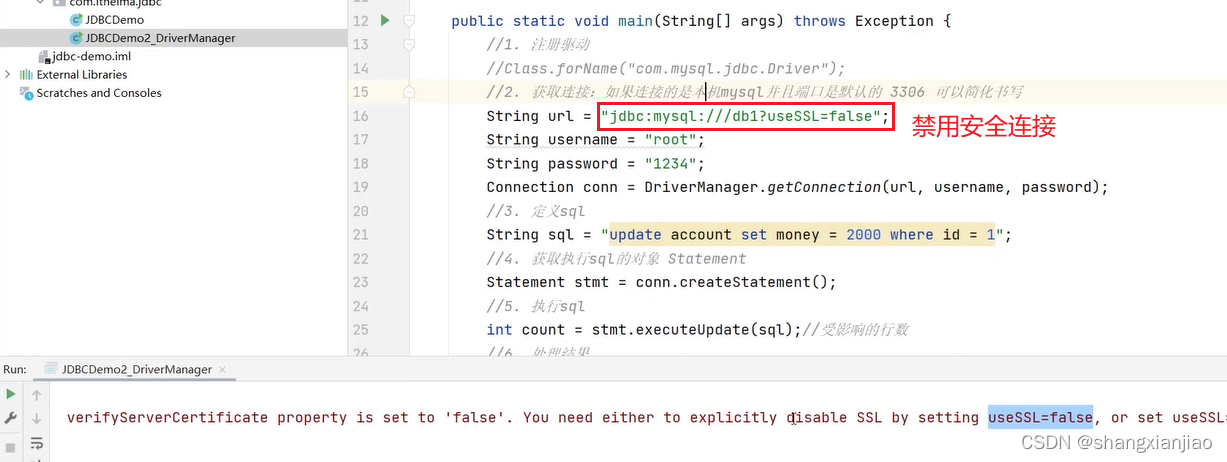Run main method from line 12 gutter
Screen dimensions: 1227x462
pos(385,20)
